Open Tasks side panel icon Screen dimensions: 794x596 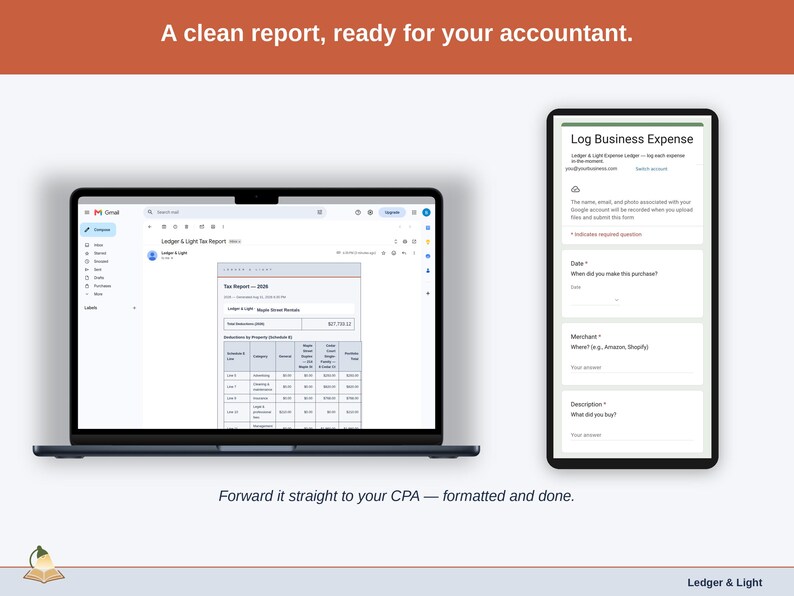pyautogui.click(x=428, y=256)
